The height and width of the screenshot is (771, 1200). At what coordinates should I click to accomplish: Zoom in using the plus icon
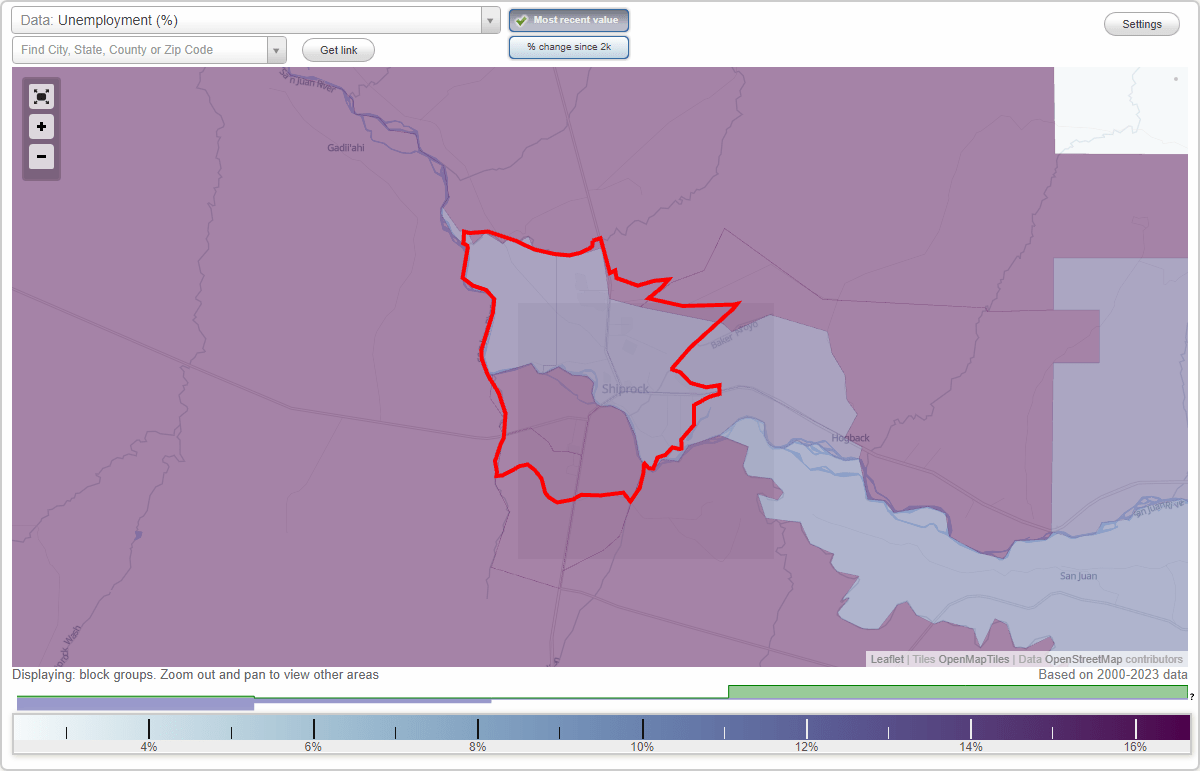click(41, 127)
